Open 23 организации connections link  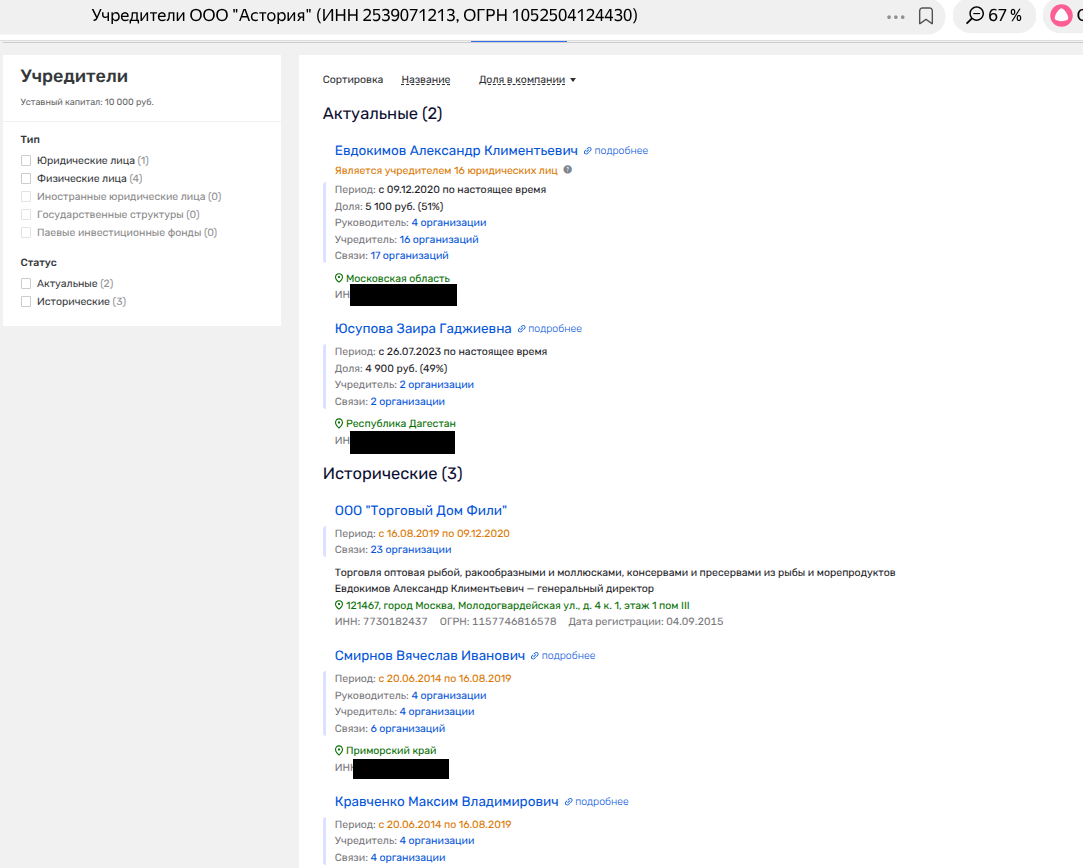[x=411, y=549]
